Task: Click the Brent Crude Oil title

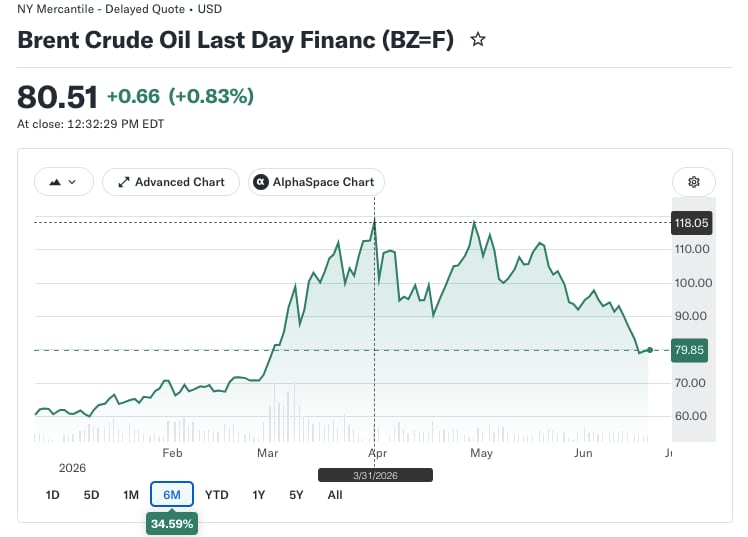Action: point(235,40)
